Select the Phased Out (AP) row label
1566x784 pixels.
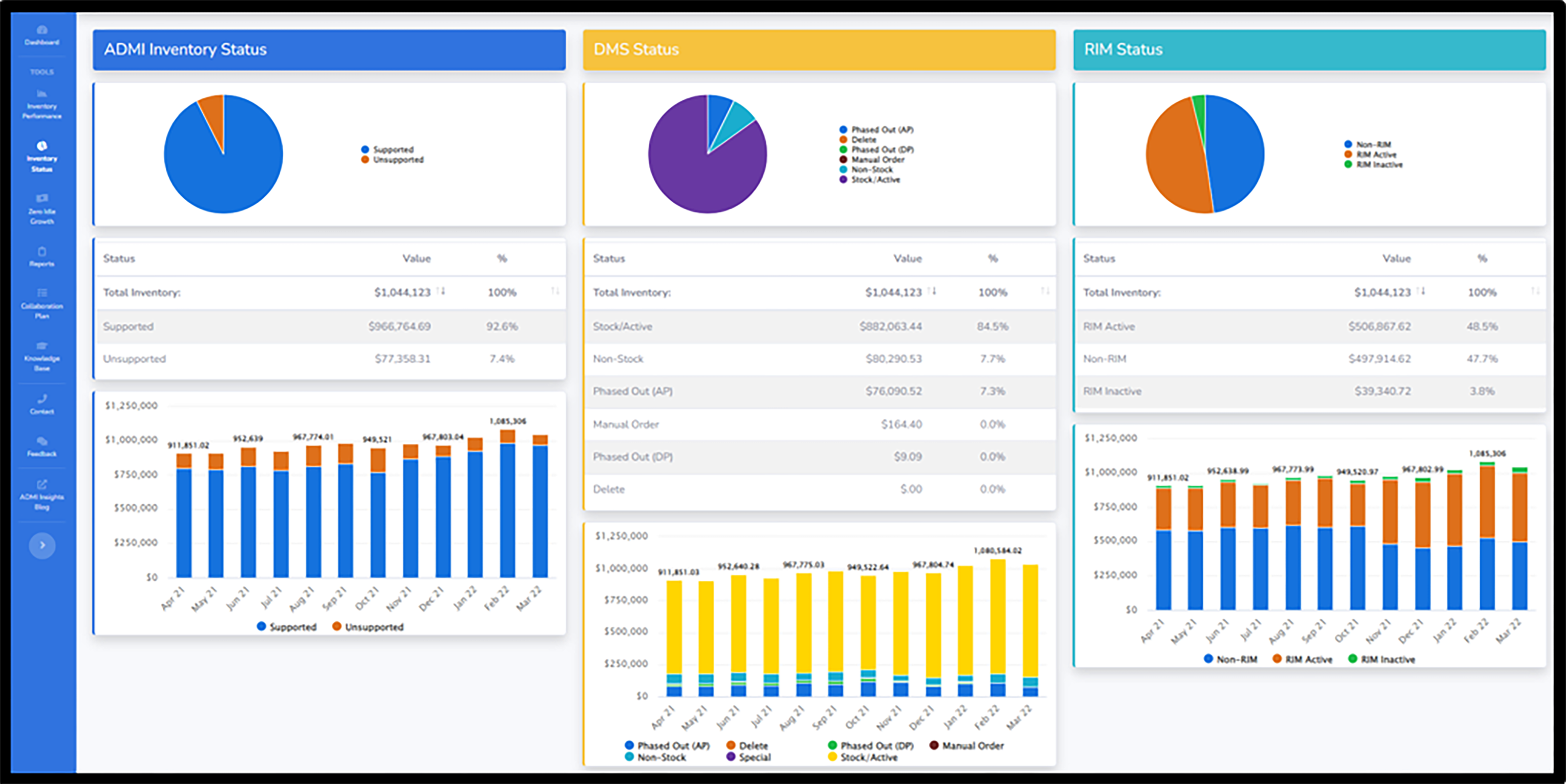point(633,391)
